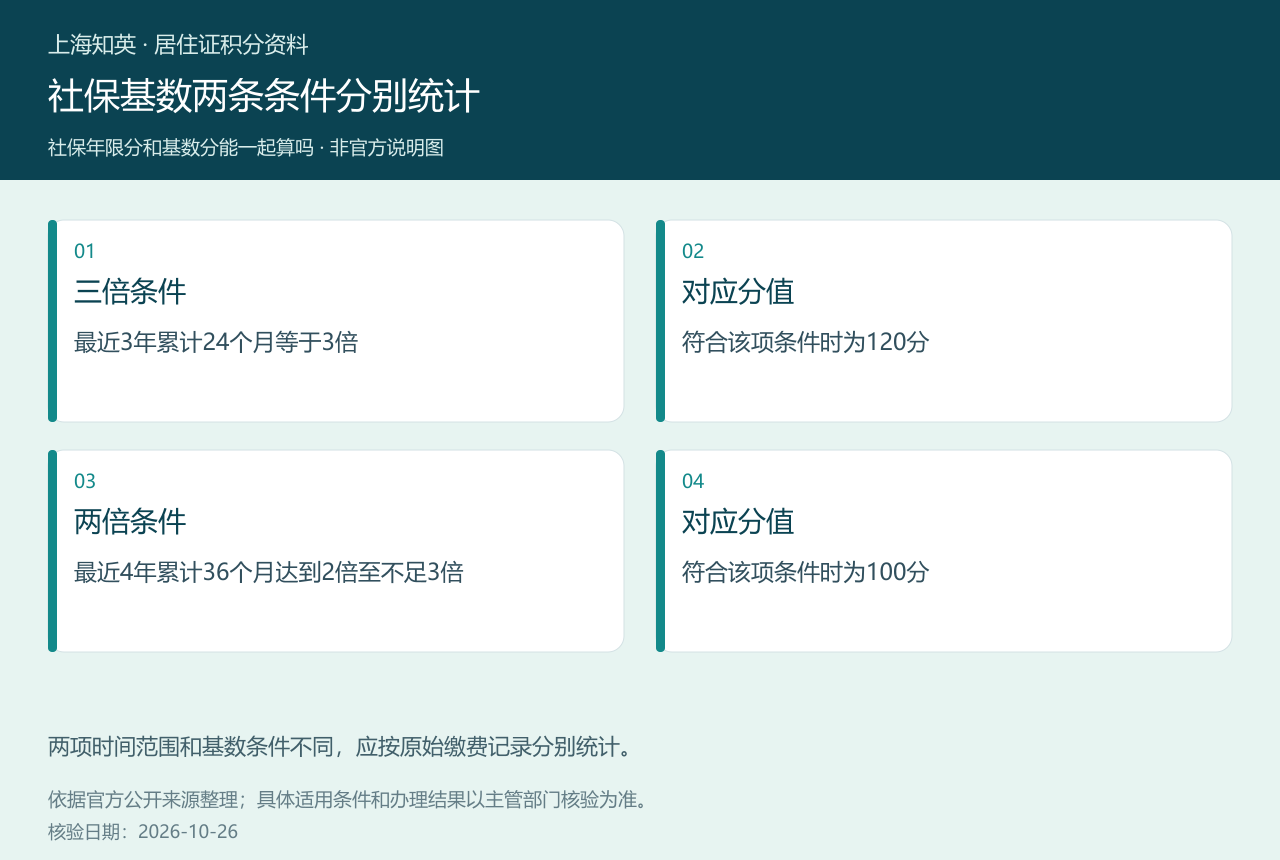Click the header line "上海知英 · 居住证积分资料"
Image resolution: width=1280 pixels, height=860 pixels.
[x=178, y=45]
